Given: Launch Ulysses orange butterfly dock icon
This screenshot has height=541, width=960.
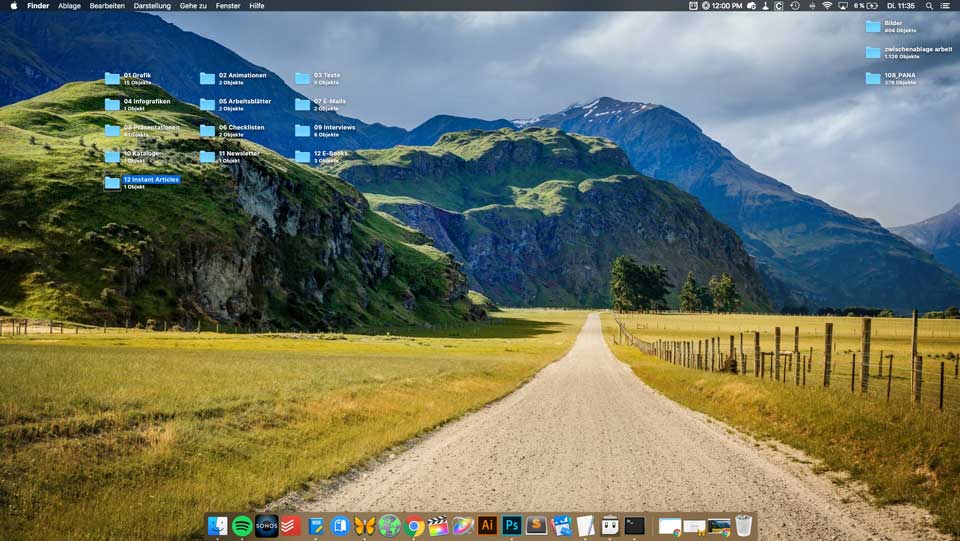Looking at the screenshot, I should pyautogui.click(x=364, y=526).
